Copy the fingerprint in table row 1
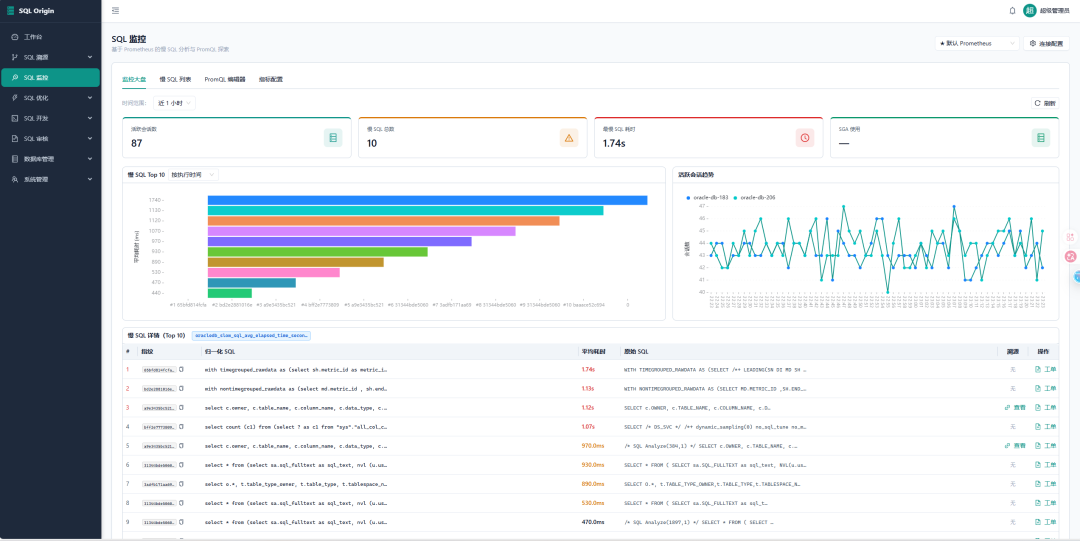The height and width of the screenshot is (541, 1080). click(181, 369)
